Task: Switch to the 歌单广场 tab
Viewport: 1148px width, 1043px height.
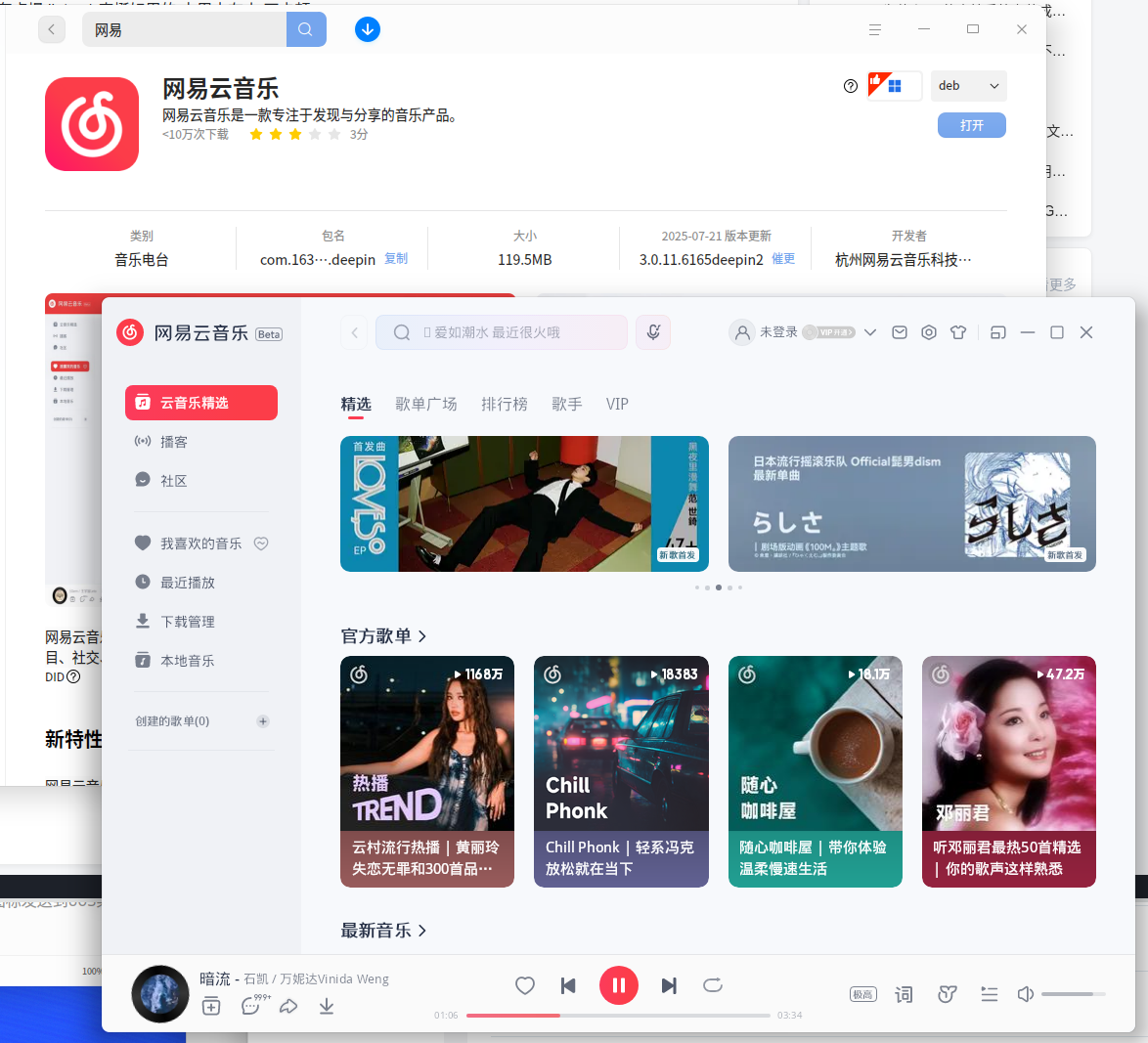Action: pos(426,404)
